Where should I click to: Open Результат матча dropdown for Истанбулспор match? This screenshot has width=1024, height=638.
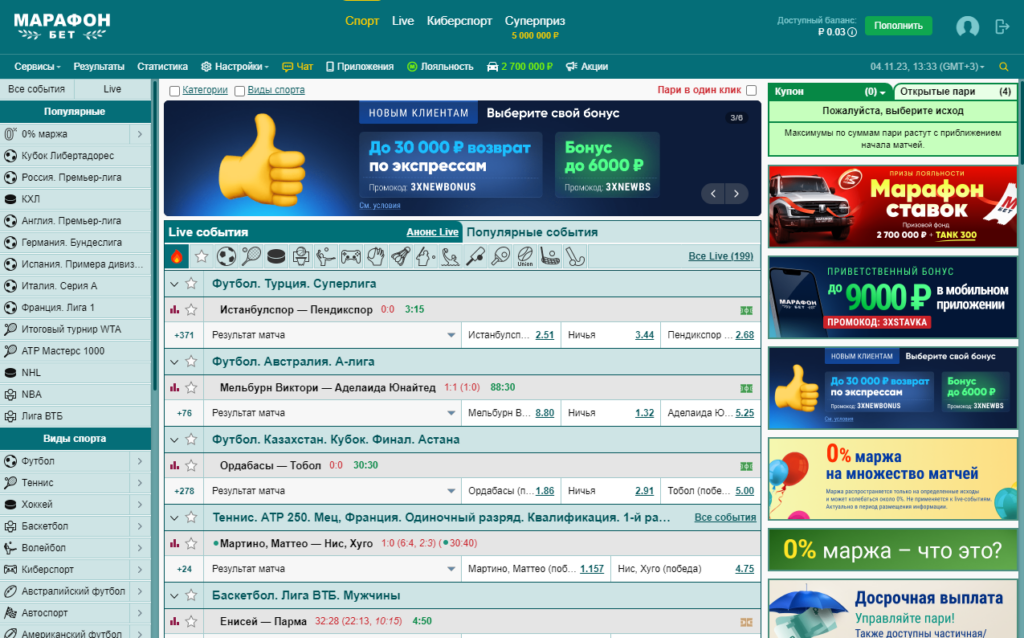(x=333, y=335)
